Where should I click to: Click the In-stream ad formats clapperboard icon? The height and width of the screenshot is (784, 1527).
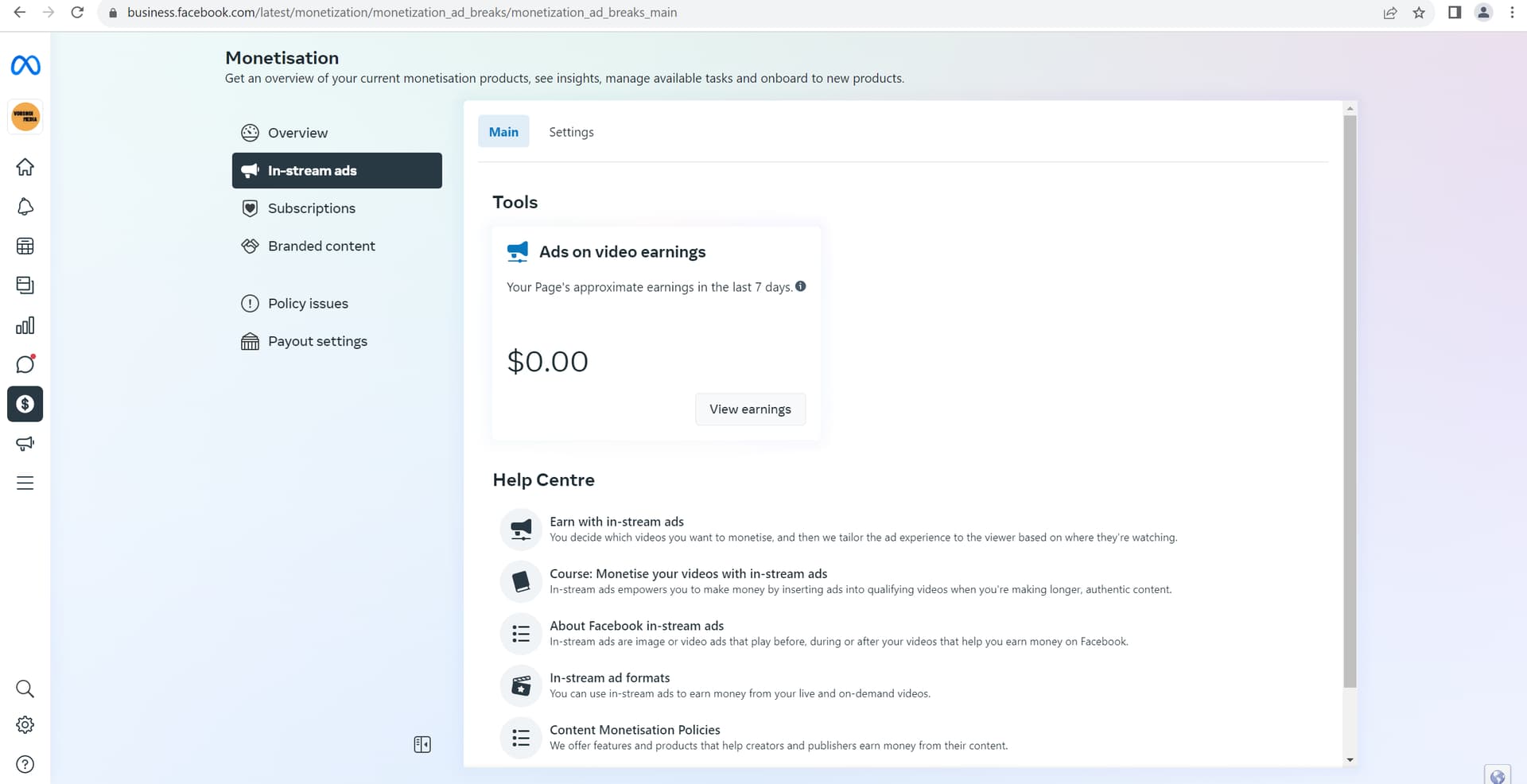coord(521,685)
